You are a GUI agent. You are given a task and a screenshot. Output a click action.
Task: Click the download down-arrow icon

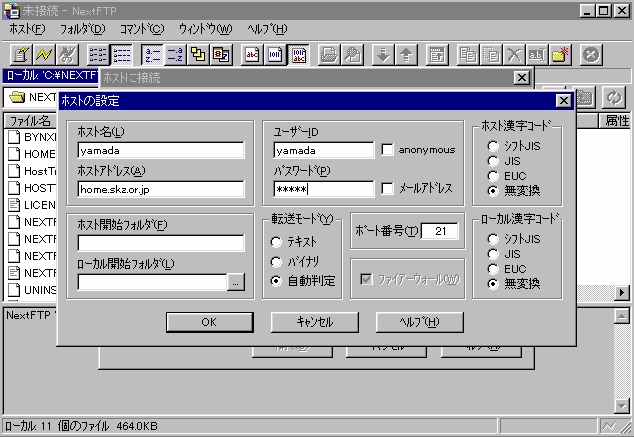pyautogui.click(x=383, y=54)
